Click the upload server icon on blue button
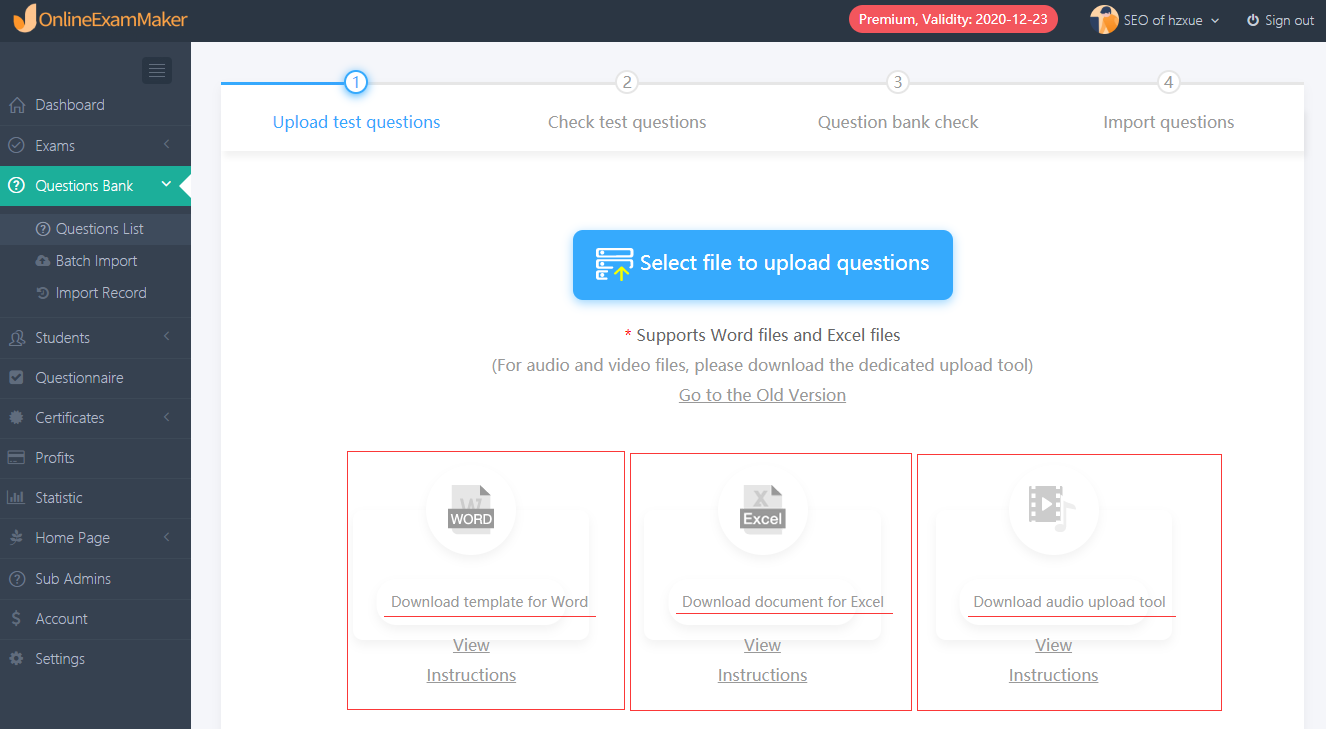 613,265
